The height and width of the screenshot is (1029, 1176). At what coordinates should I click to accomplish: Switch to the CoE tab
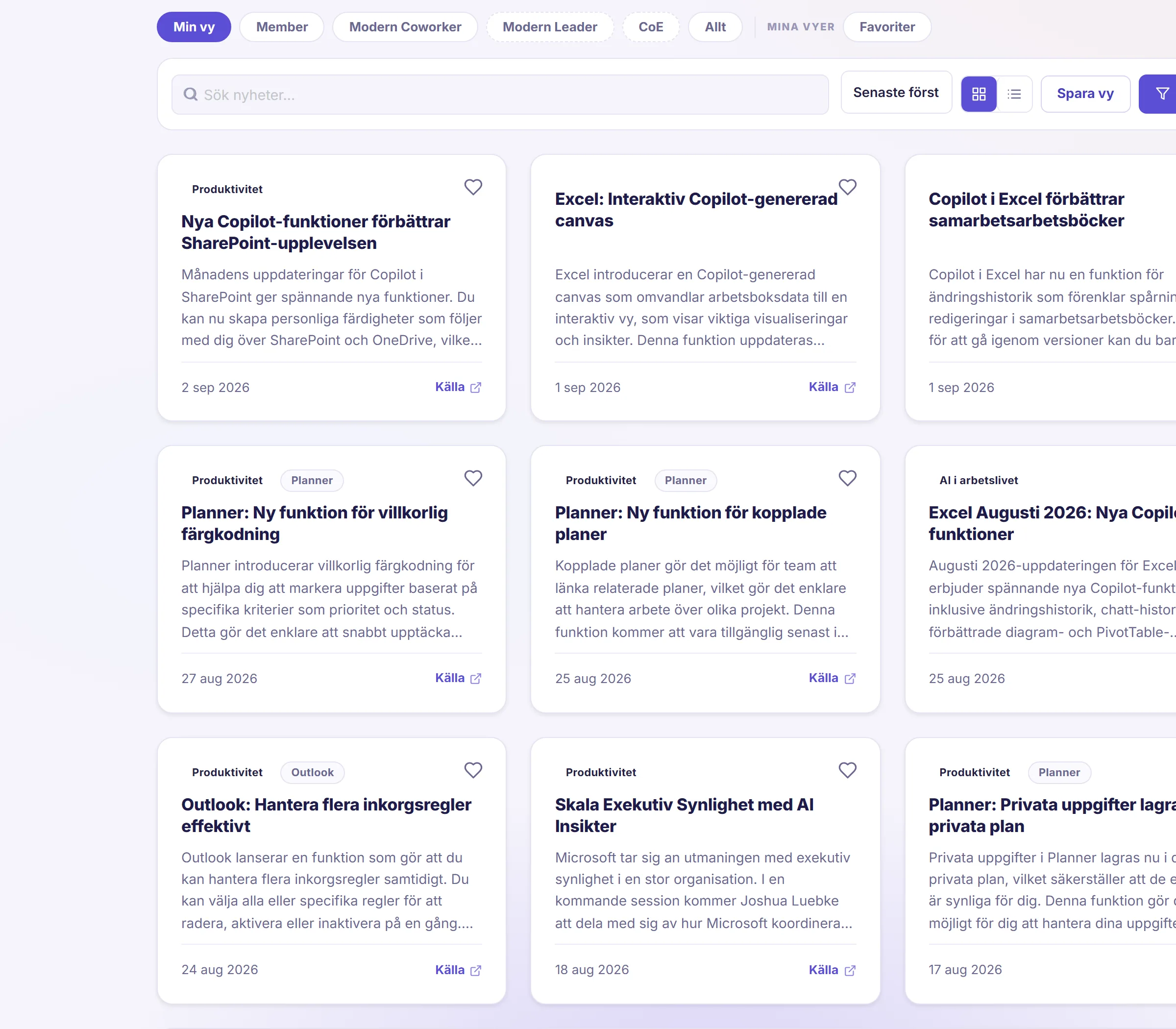(x=651, y=27)
